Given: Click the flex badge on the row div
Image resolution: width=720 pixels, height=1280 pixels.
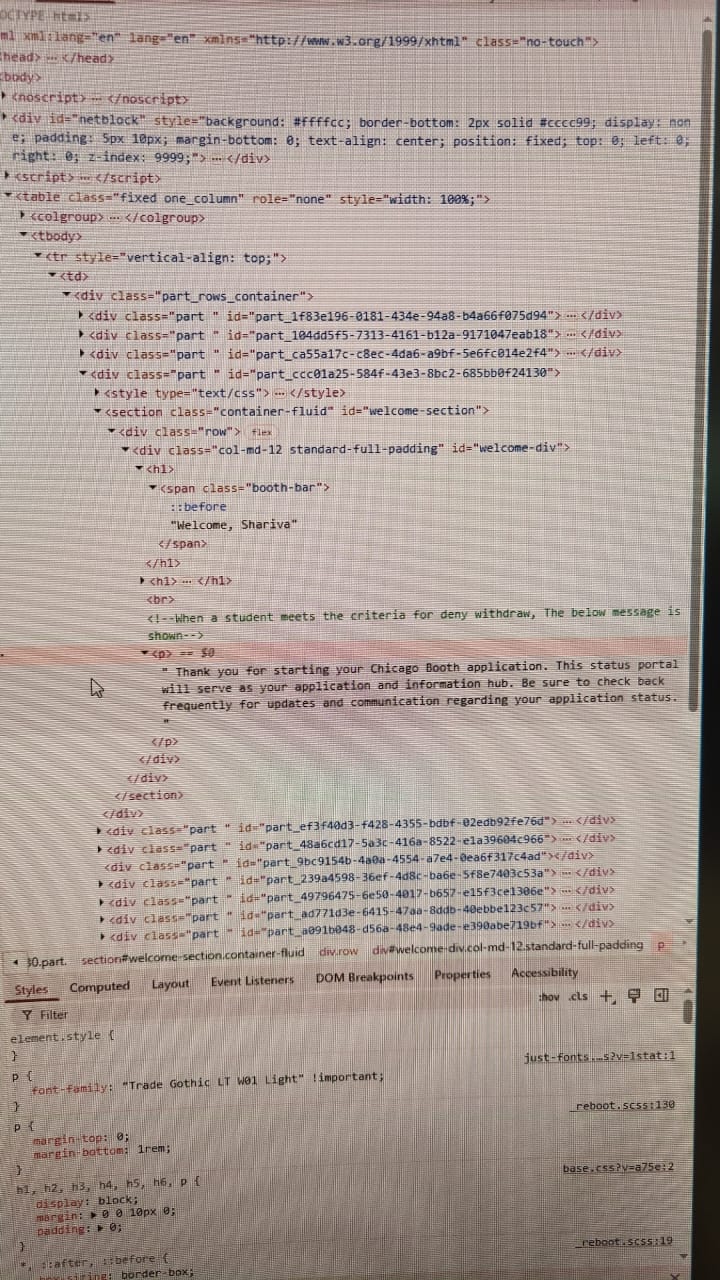Looking at the screenshot, I should 262,431.
